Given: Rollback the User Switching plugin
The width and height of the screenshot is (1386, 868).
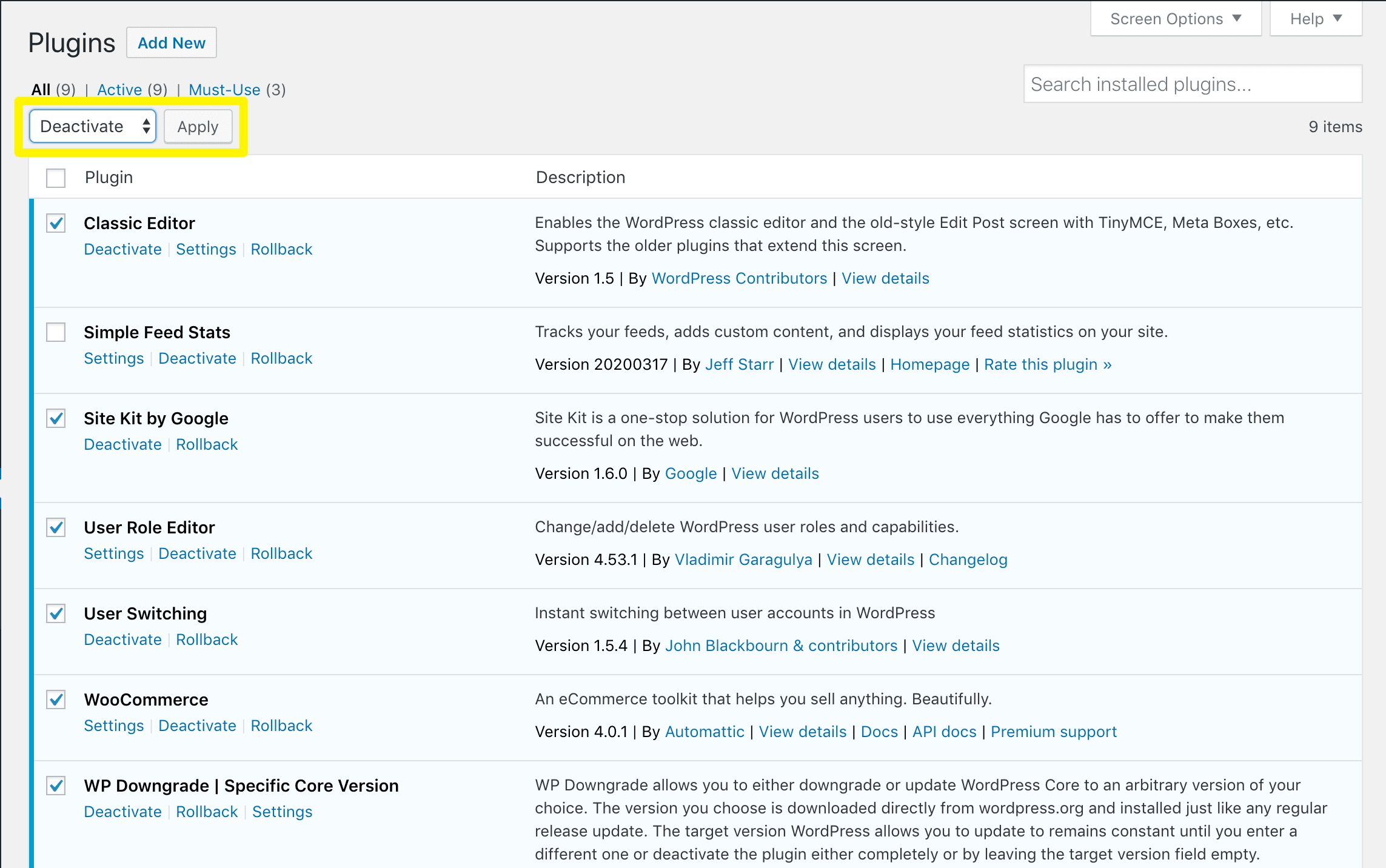Looking at the screenshot, I should click(207, 639).
